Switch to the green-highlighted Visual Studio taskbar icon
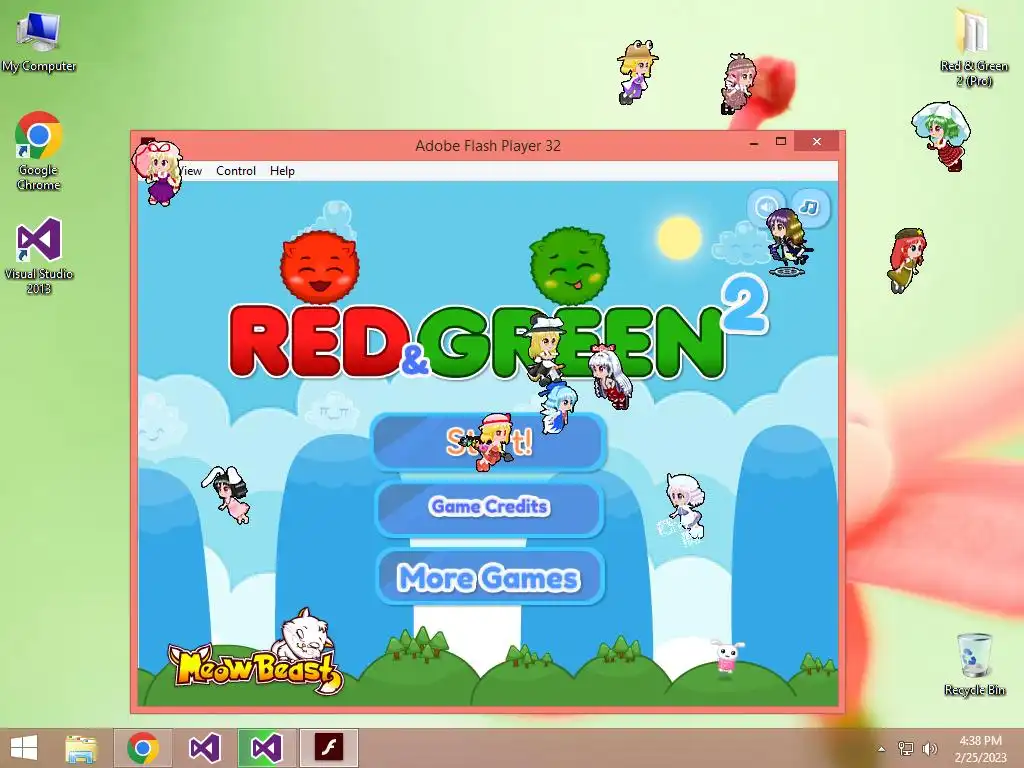Viewport: 1024px width, 768px height. 267,748
